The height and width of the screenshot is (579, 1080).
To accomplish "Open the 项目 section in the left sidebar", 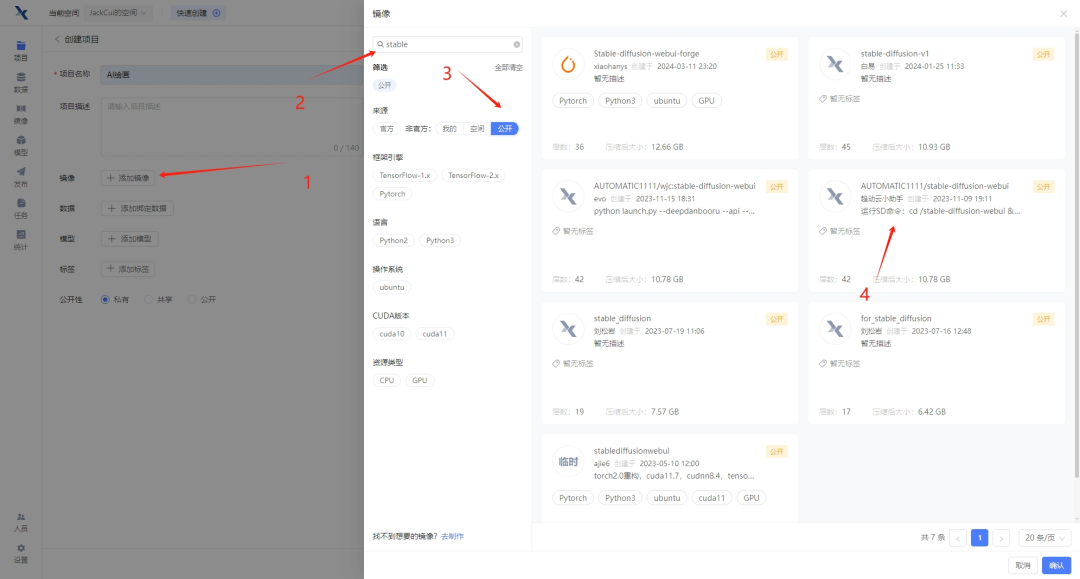I will 21,51.
